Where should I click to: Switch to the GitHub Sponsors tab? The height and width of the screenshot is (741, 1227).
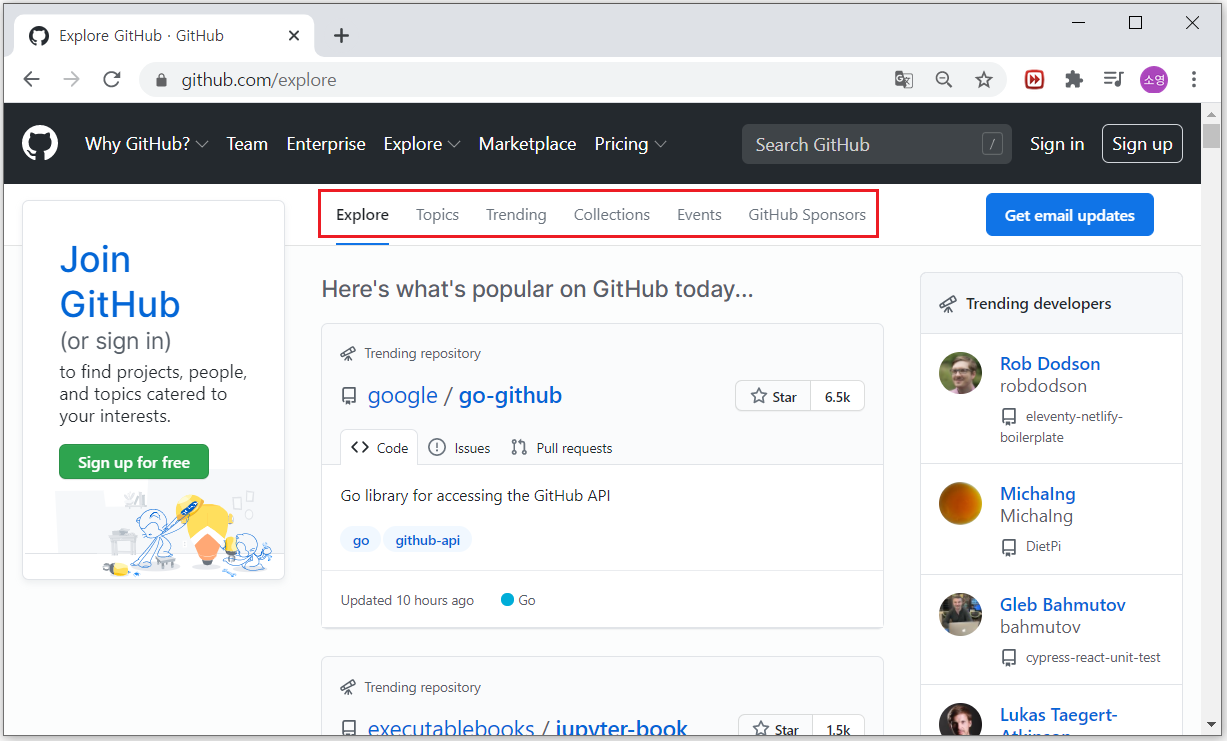coord(807,214)
